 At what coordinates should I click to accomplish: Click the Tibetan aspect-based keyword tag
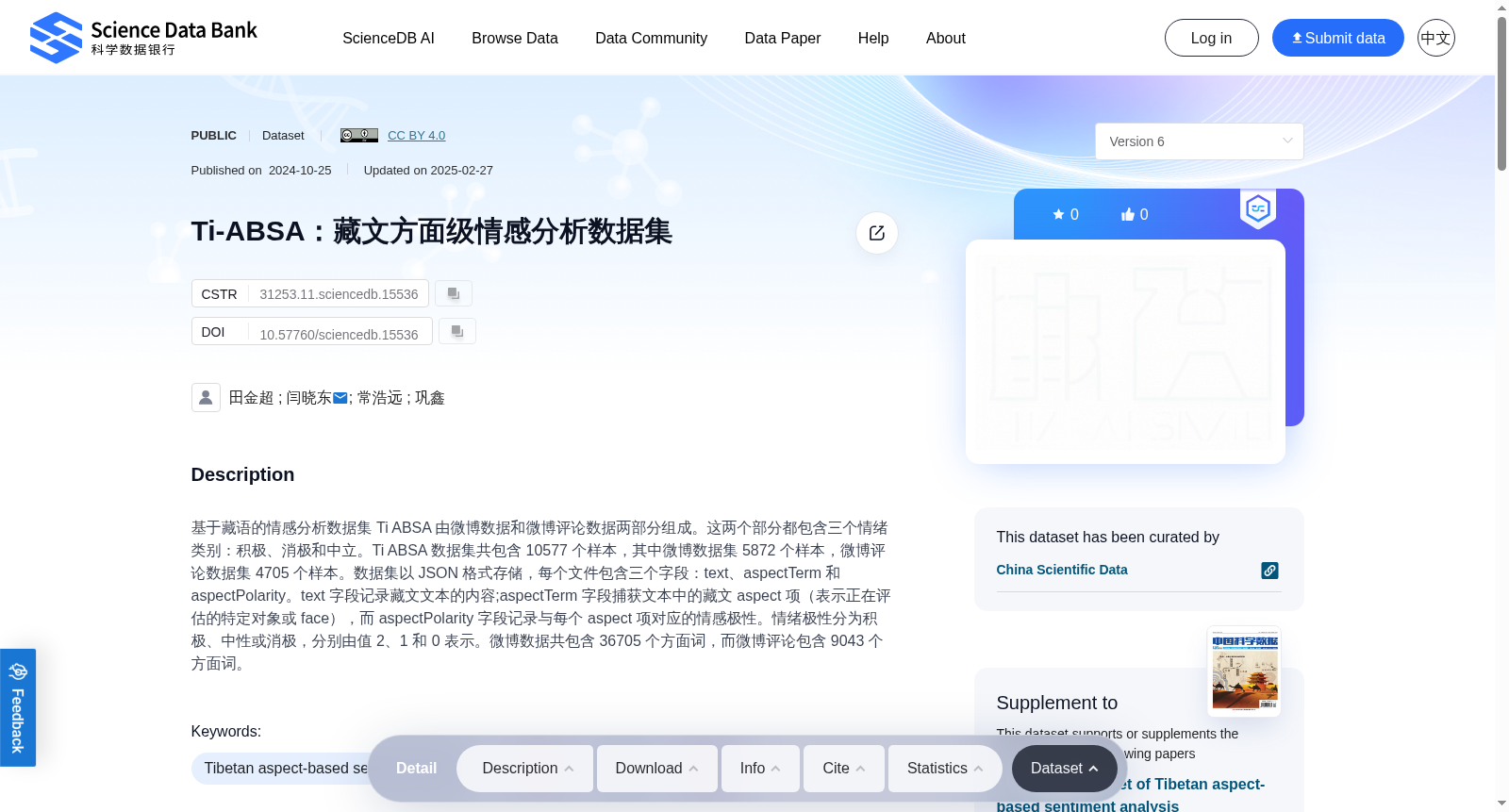286,769
